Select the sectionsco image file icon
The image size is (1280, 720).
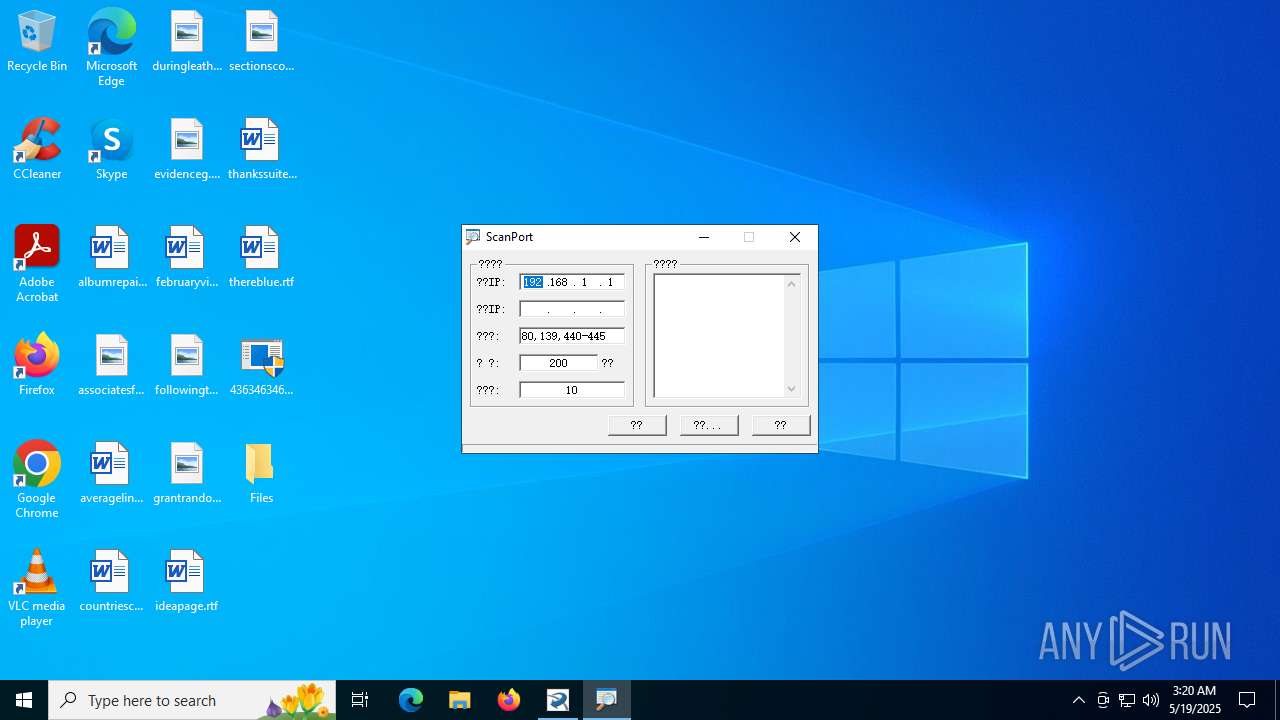pyautogui.click(x=261, y=42)
